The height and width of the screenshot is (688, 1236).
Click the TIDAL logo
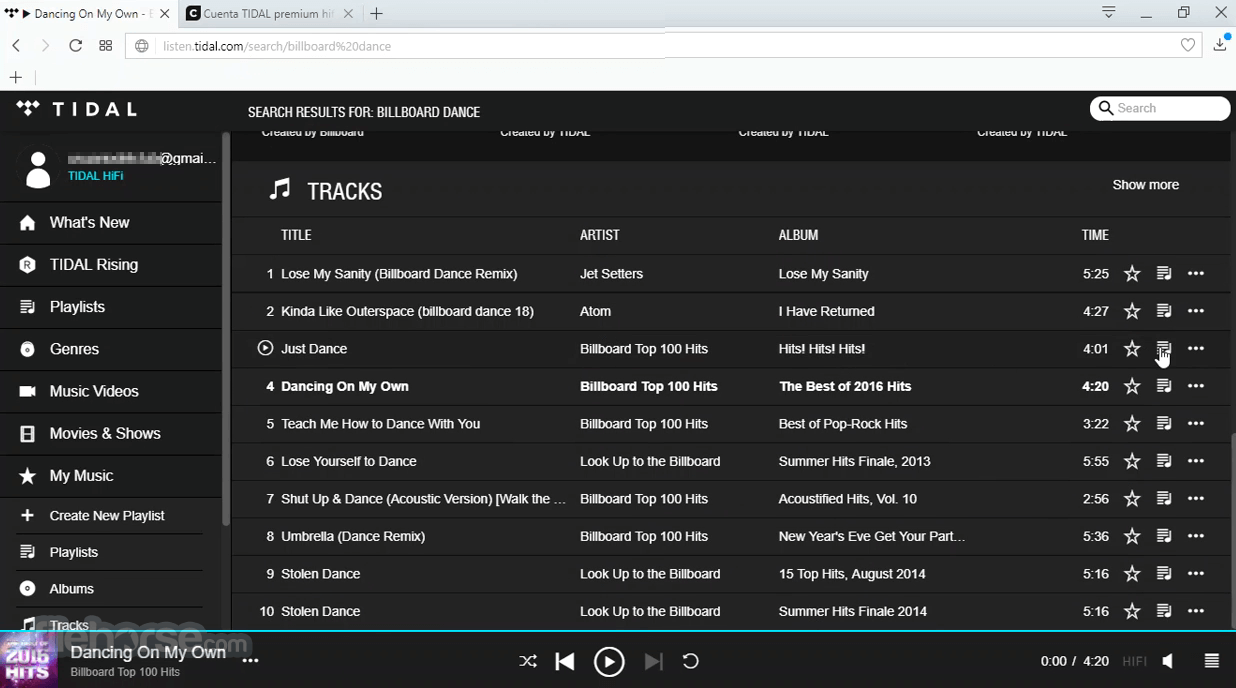point(77,109)
